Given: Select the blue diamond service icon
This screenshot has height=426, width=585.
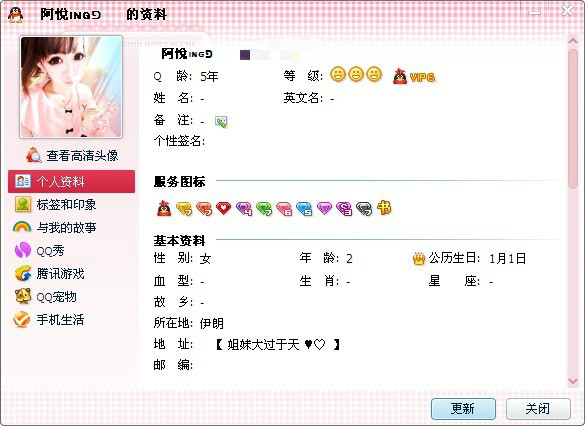Looking at the screenshot, I should [304, 209].
